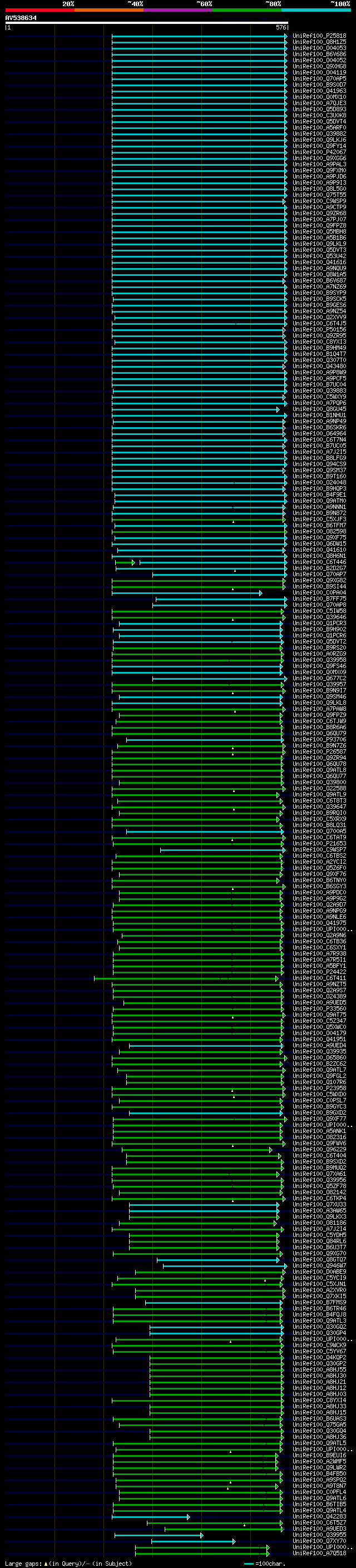The image size is (356, 1568).
Task: Open hit UniRef100_C0PA04
Action: coord(319,593)
